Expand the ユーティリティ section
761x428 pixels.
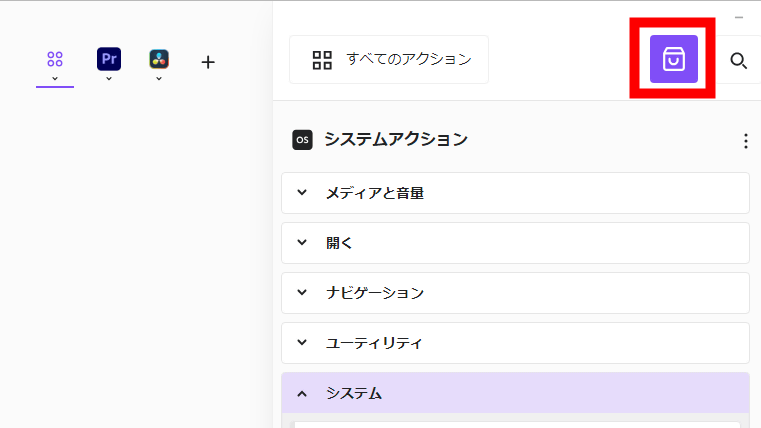(x=515, y=343)
